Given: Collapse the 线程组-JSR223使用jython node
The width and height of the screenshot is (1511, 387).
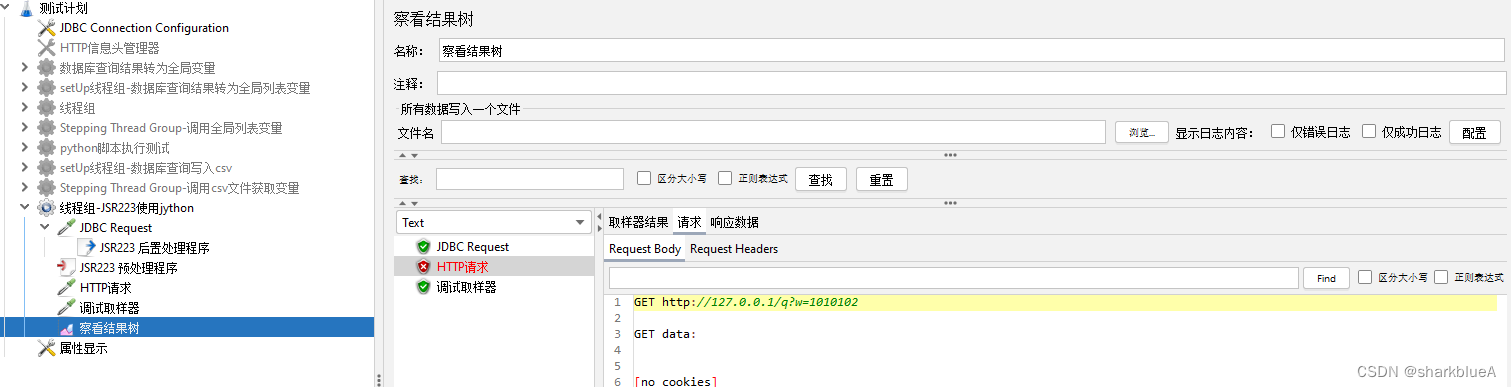Looking at the screenshot, I should [25, 208].
